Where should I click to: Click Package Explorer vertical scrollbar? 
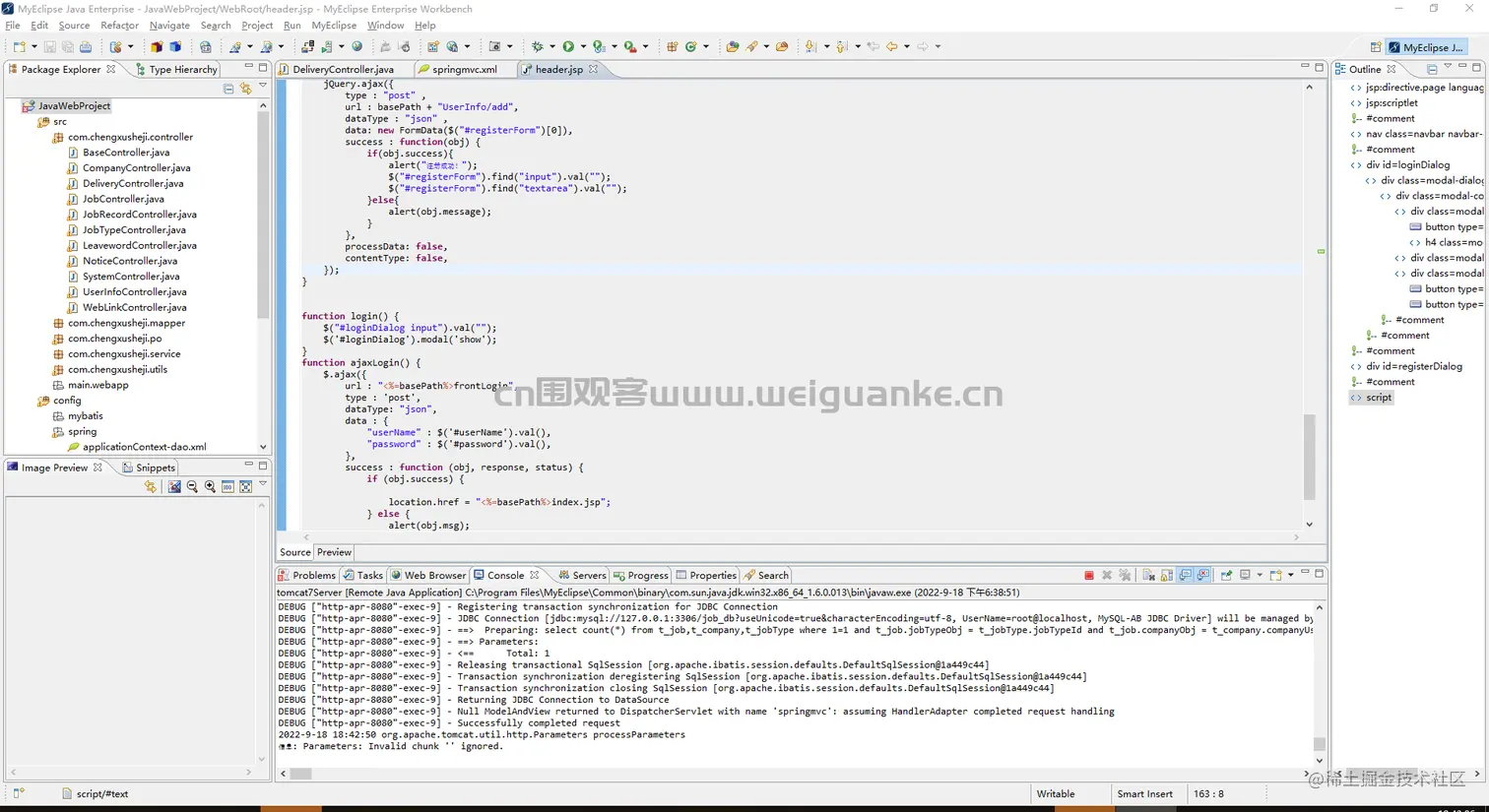[x=263, y=217]
